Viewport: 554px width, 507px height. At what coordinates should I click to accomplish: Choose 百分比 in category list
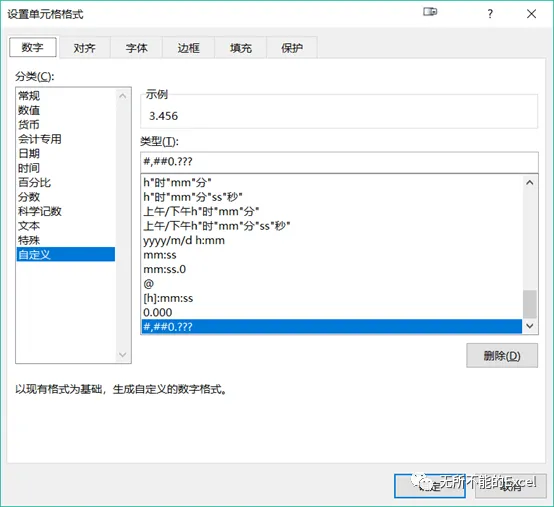click(66, 182)
